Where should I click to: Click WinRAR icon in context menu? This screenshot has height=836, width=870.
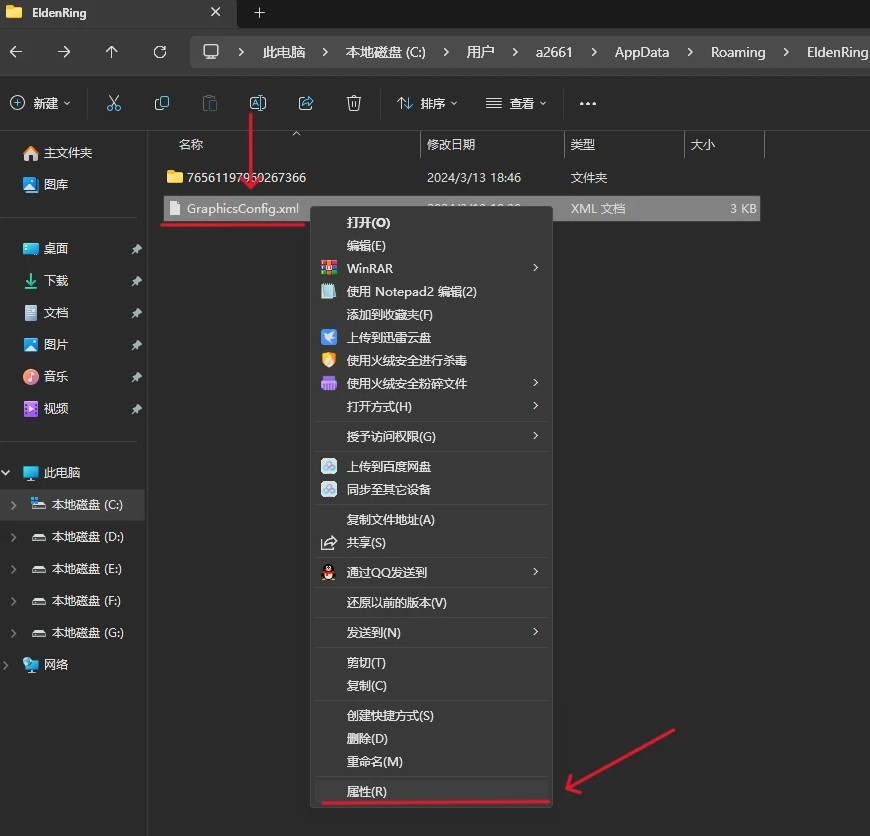328,268
